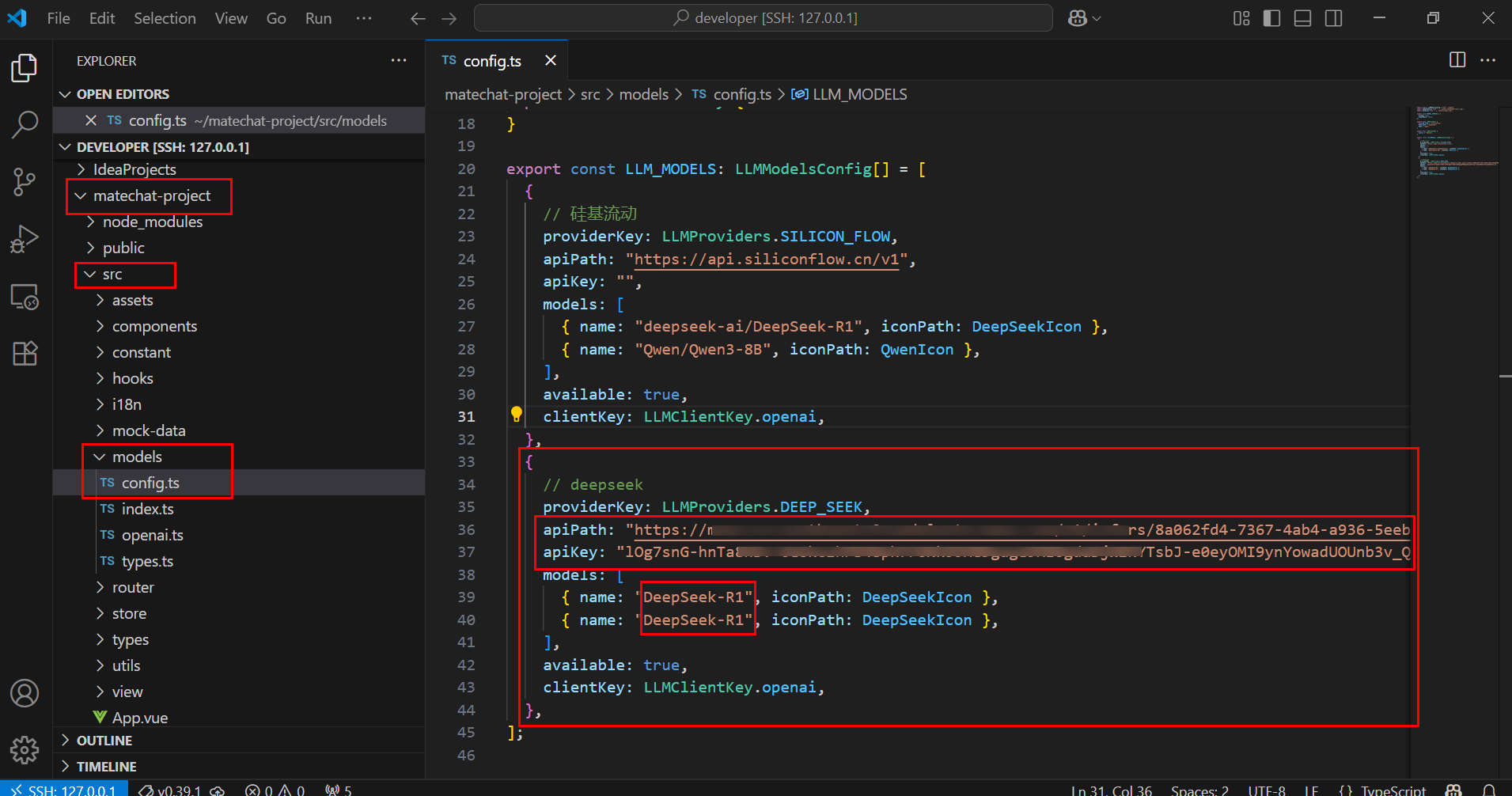1512x796 pixels.
Task: Click matechat-project in the breadcrumb
Action: coord(503,94)
